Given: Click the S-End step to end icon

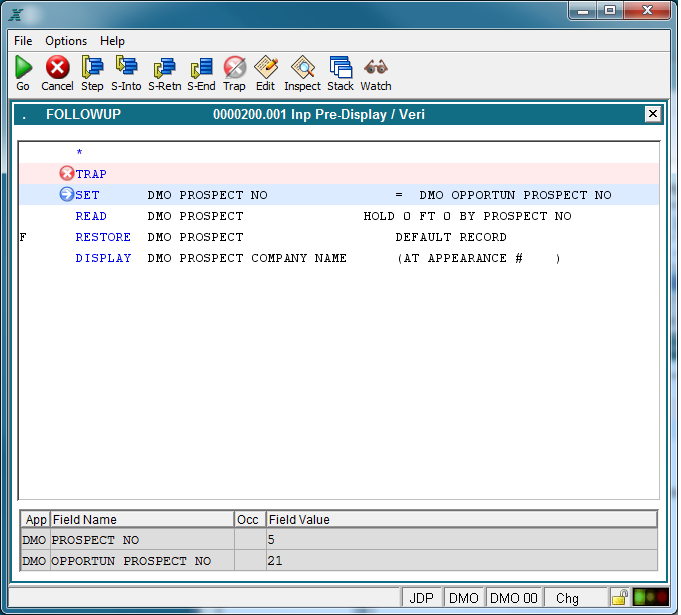Looking at the screenshot, I should tap(201, 68).
